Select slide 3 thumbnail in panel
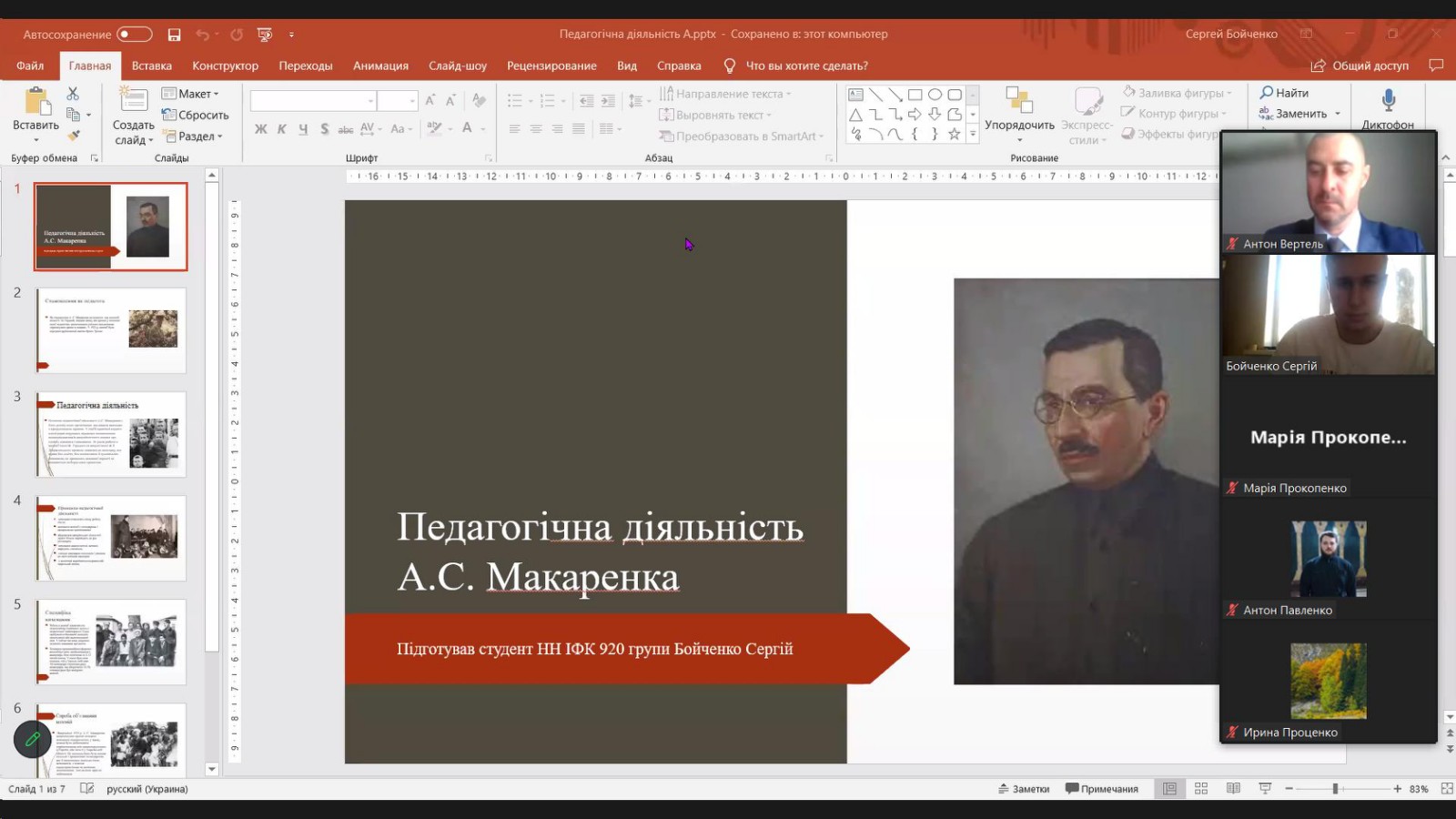Viewport: 1456px width, 819px height. coord(111,435)
